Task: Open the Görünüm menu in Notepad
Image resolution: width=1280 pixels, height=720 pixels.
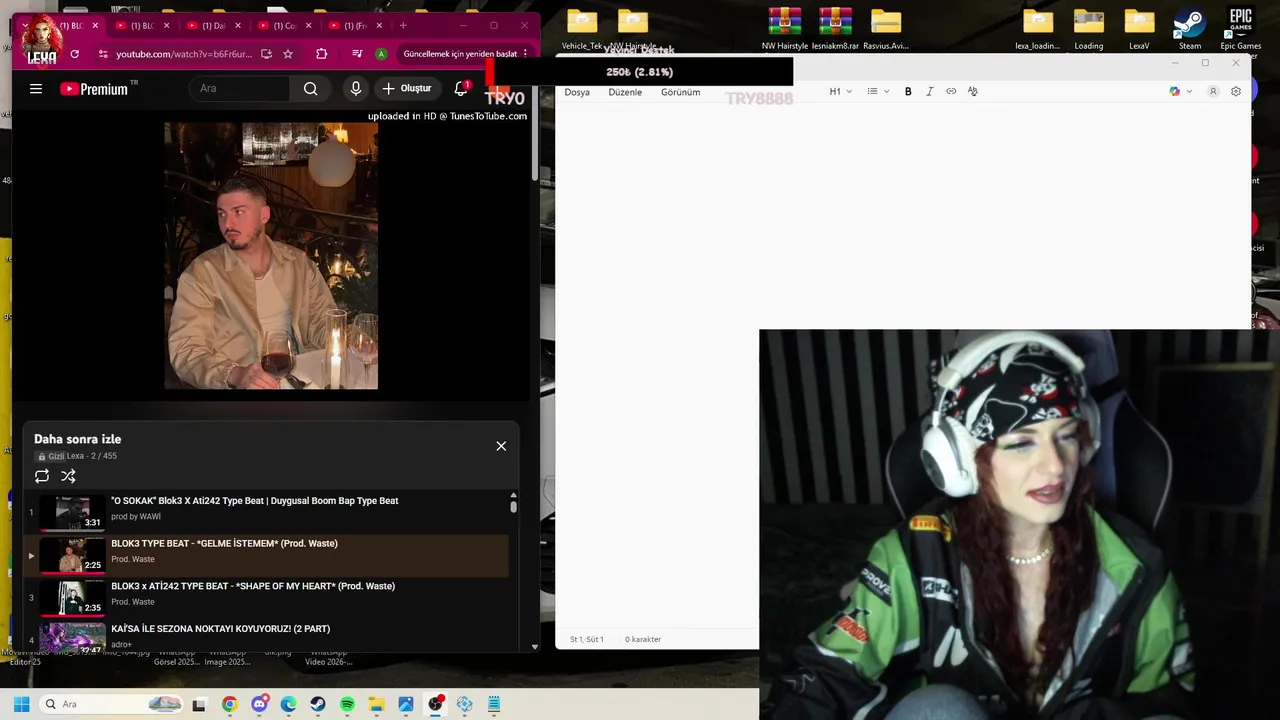Action: [x=680, y=92]
